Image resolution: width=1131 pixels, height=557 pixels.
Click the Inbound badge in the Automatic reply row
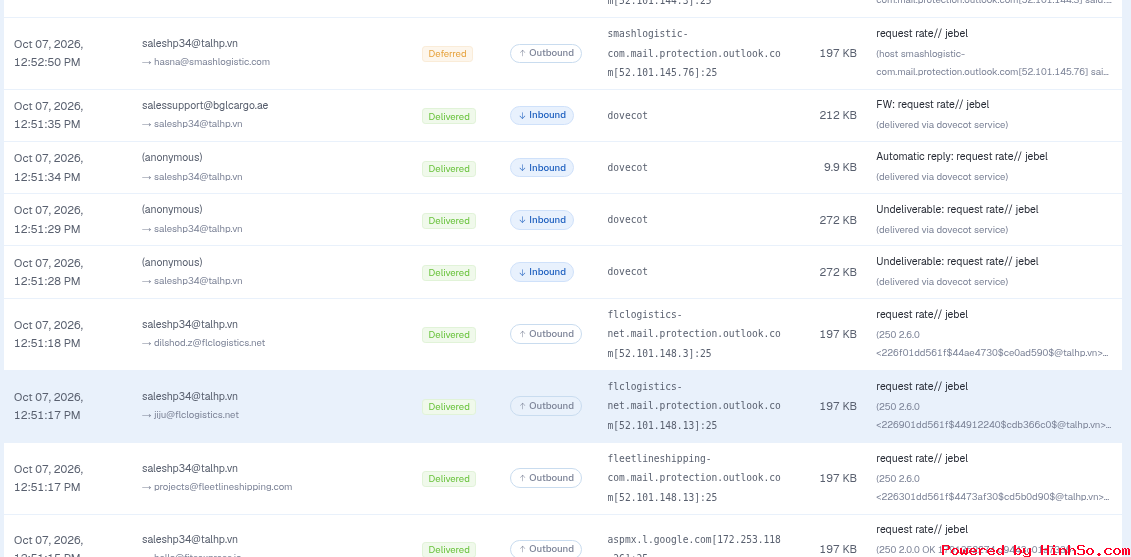click(542, 167)
